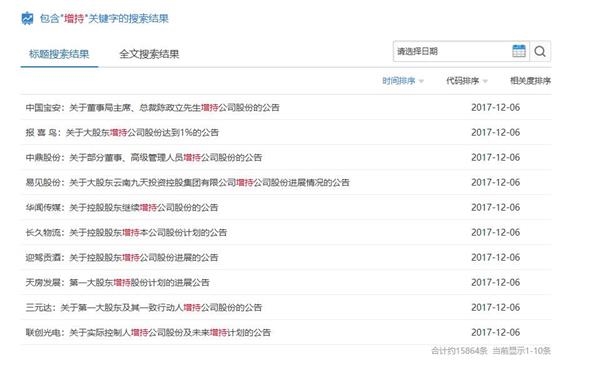Open the 中国宝安 announcement link
Viewport: 600px width, 370px height.
click(x=152, y=108)
